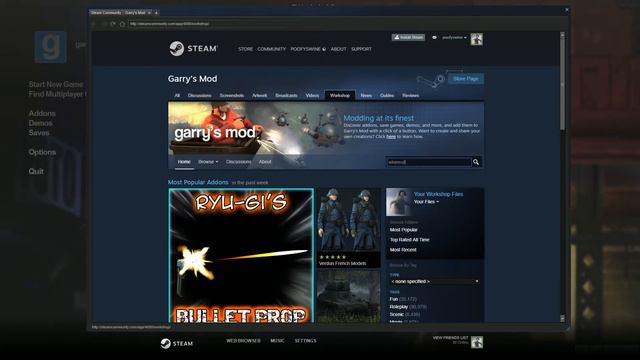Select the workshop Home tab
This screenshot has height=360, width=640.
184,162
